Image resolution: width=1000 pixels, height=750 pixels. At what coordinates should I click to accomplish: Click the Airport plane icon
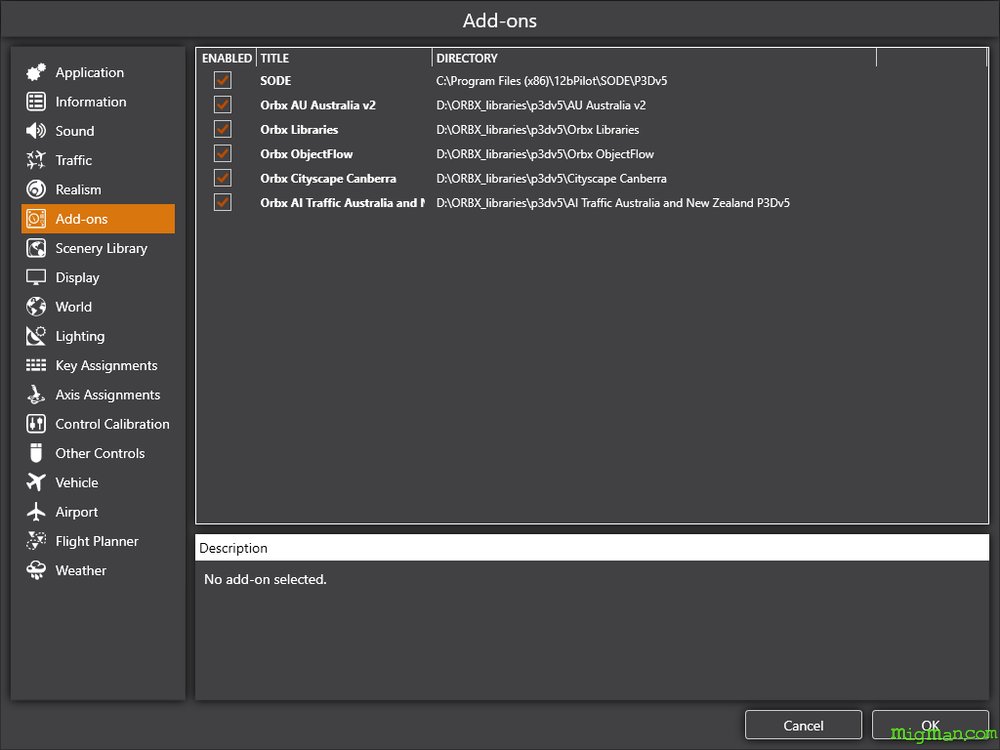[x=36, y=512]
